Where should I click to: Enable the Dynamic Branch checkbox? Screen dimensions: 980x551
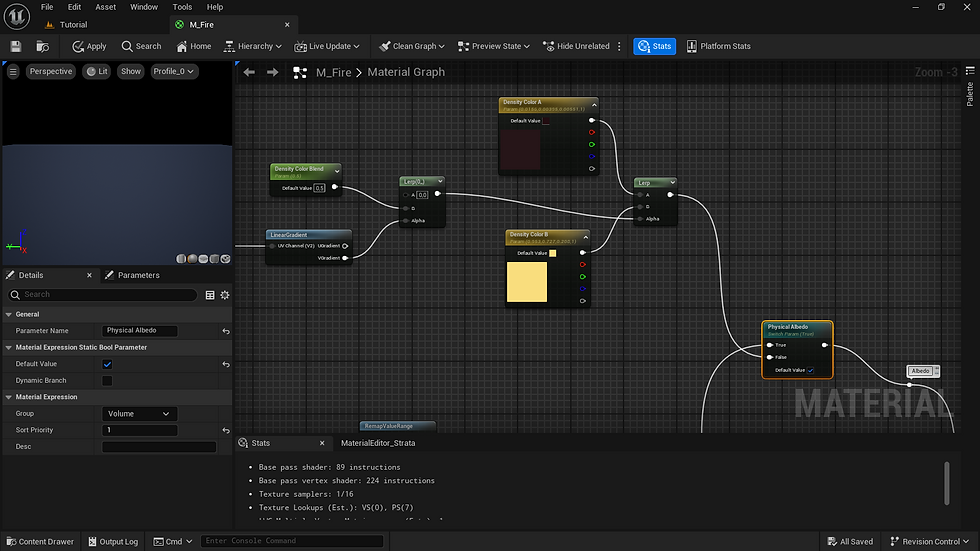(107, 380)
